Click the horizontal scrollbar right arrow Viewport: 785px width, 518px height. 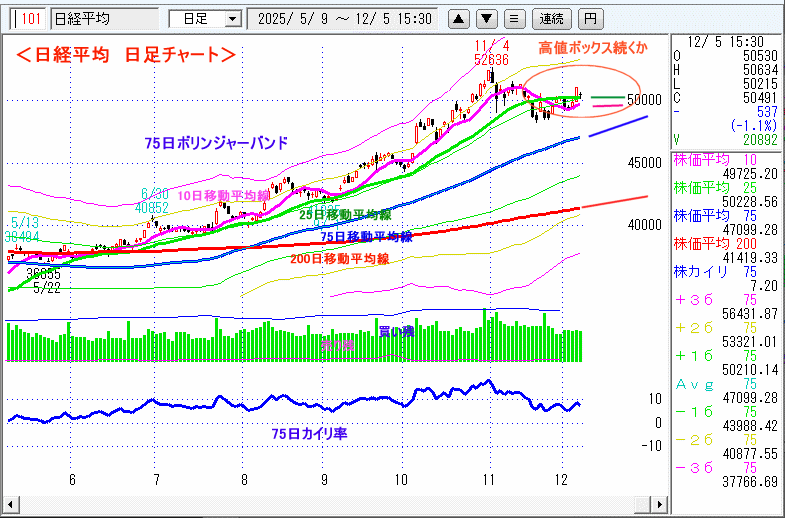point(660,504)
